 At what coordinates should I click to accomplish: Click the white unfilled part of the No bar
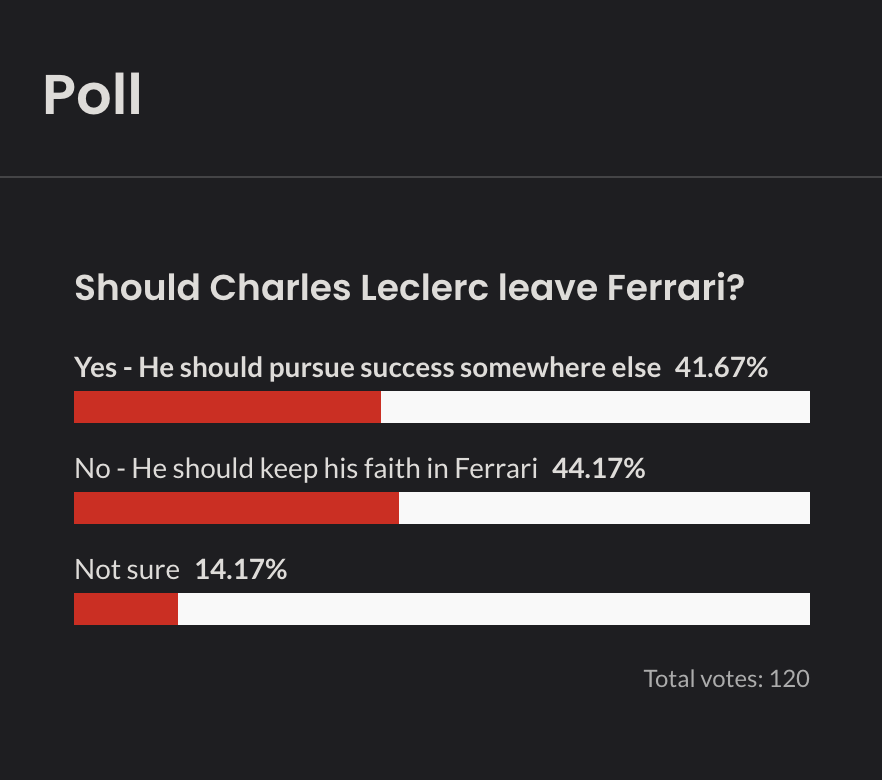(x=604, y=508)
